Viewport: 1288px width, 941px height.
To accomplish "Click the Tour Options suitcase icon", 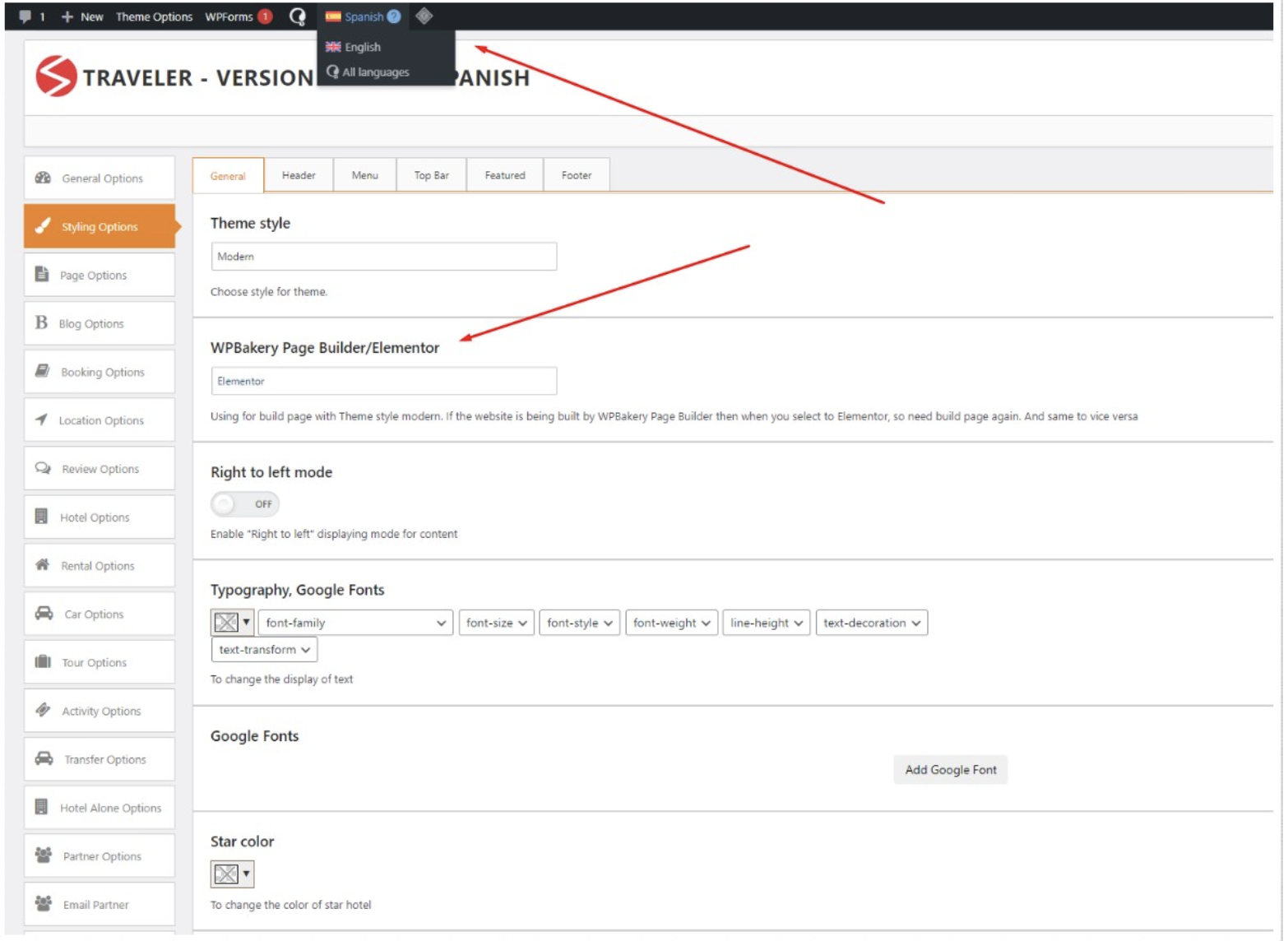I will click(43, 661).
